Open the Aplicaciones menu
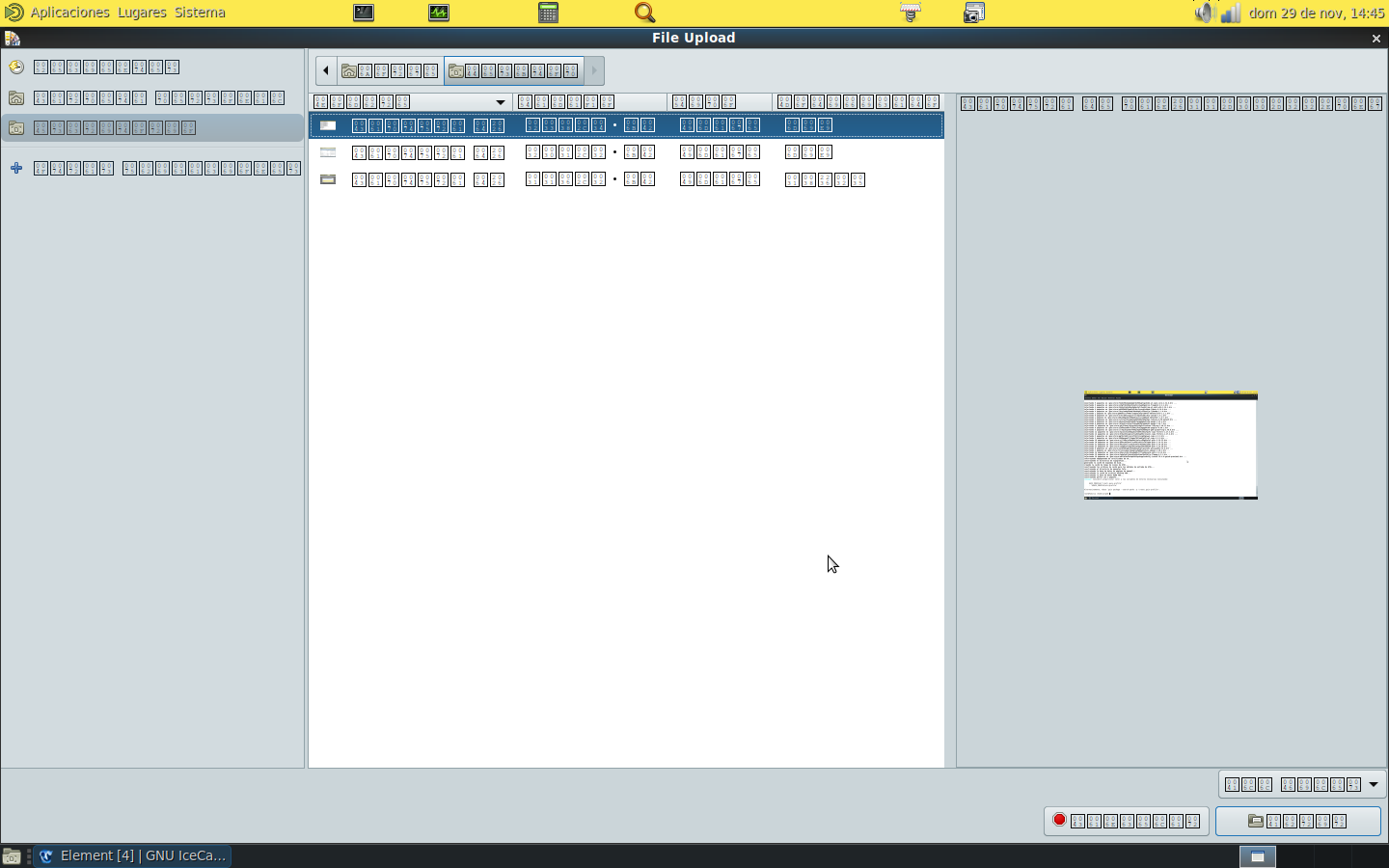This screenshot has width=1389, height=868. [69, 13]
